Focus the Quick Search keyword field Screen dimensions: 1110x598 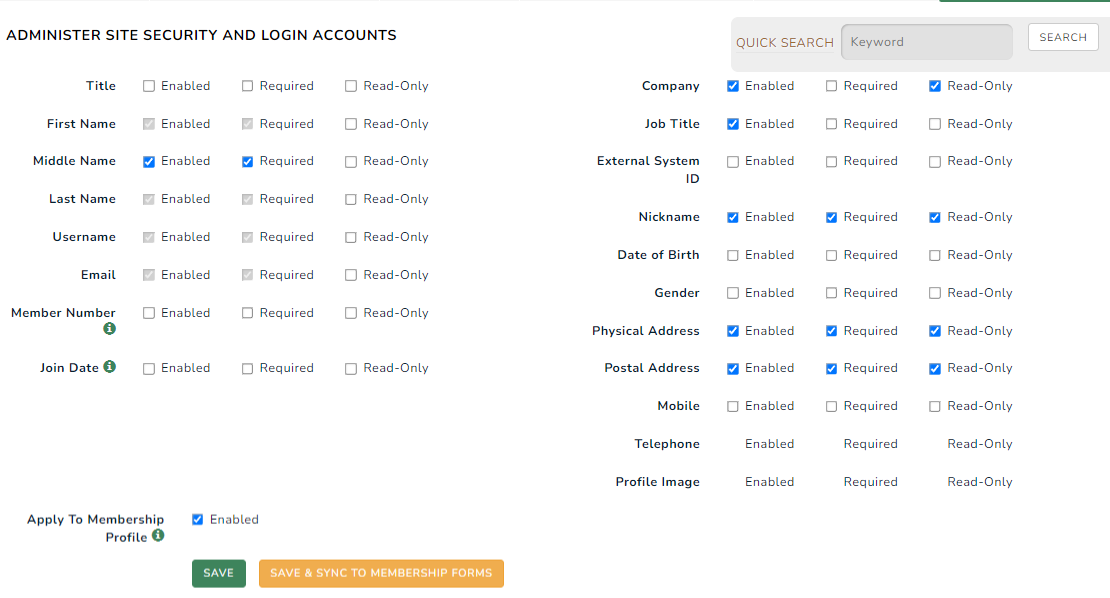point(926,42)
